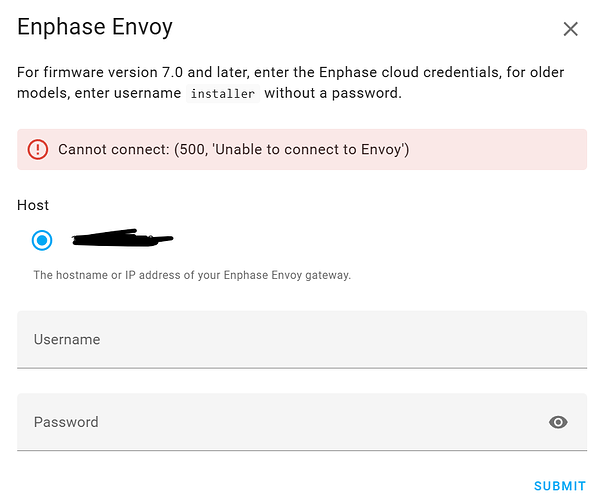Focus the Password input field
Viewport: 601px width, 500px height.
pyautogui.click(x=280, y=422)
